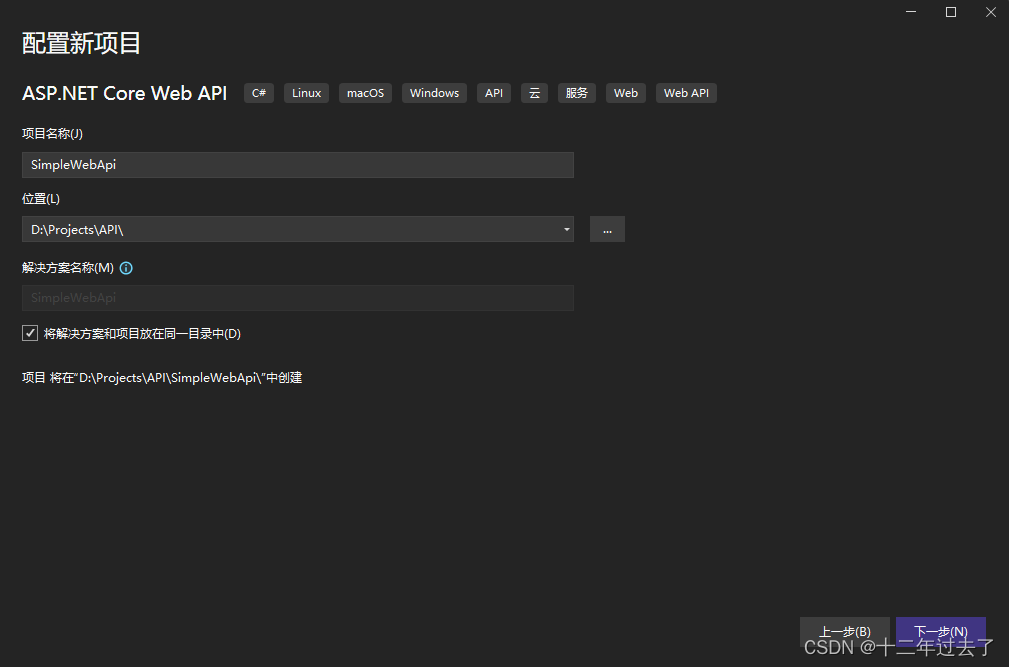
Task: Click the Windows platform tag
Action: 433,92
